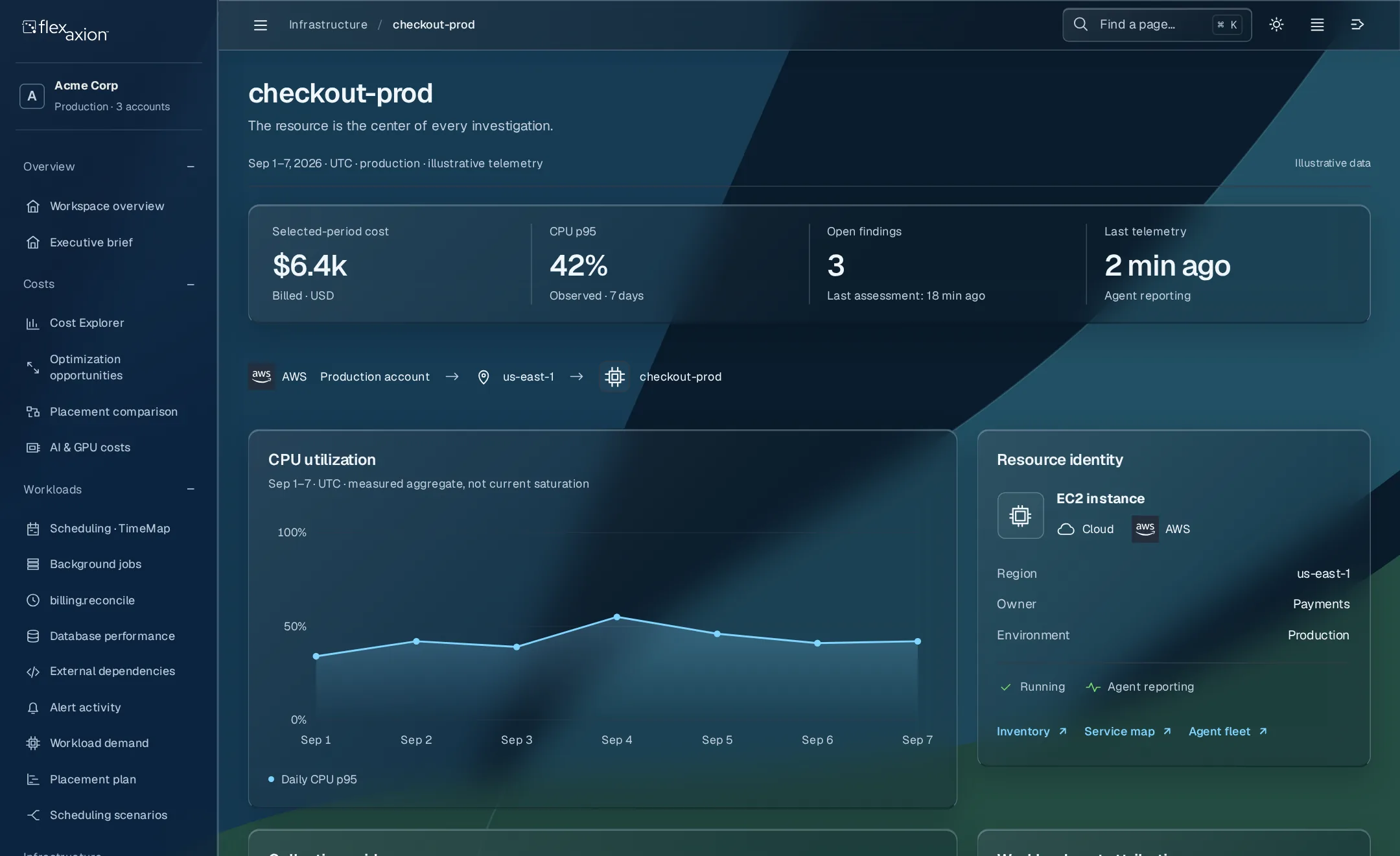Open the density list icon in header

pos(1317,25)
